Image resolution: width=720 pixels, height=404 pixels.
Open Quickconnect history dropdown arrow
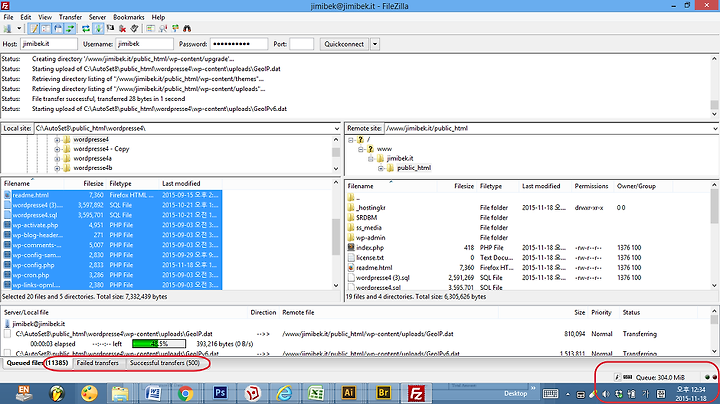[375, 44]
